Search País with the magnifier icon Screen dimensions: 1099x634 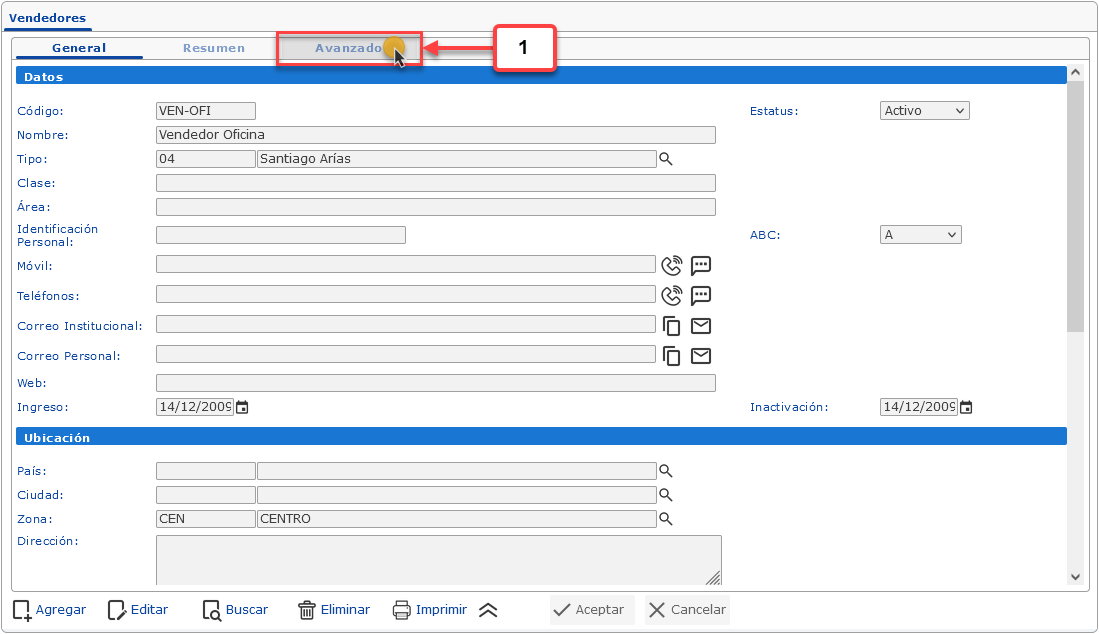[665, 471]
